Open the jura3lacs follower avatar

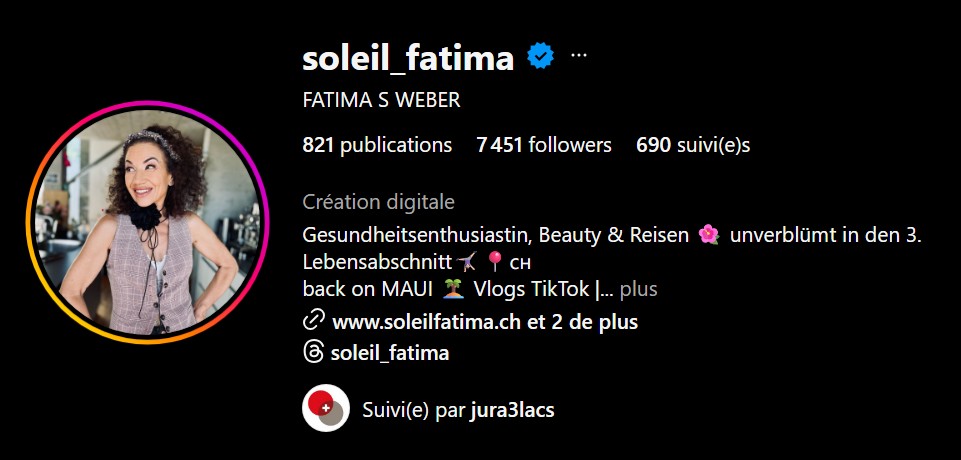[325, 408]
